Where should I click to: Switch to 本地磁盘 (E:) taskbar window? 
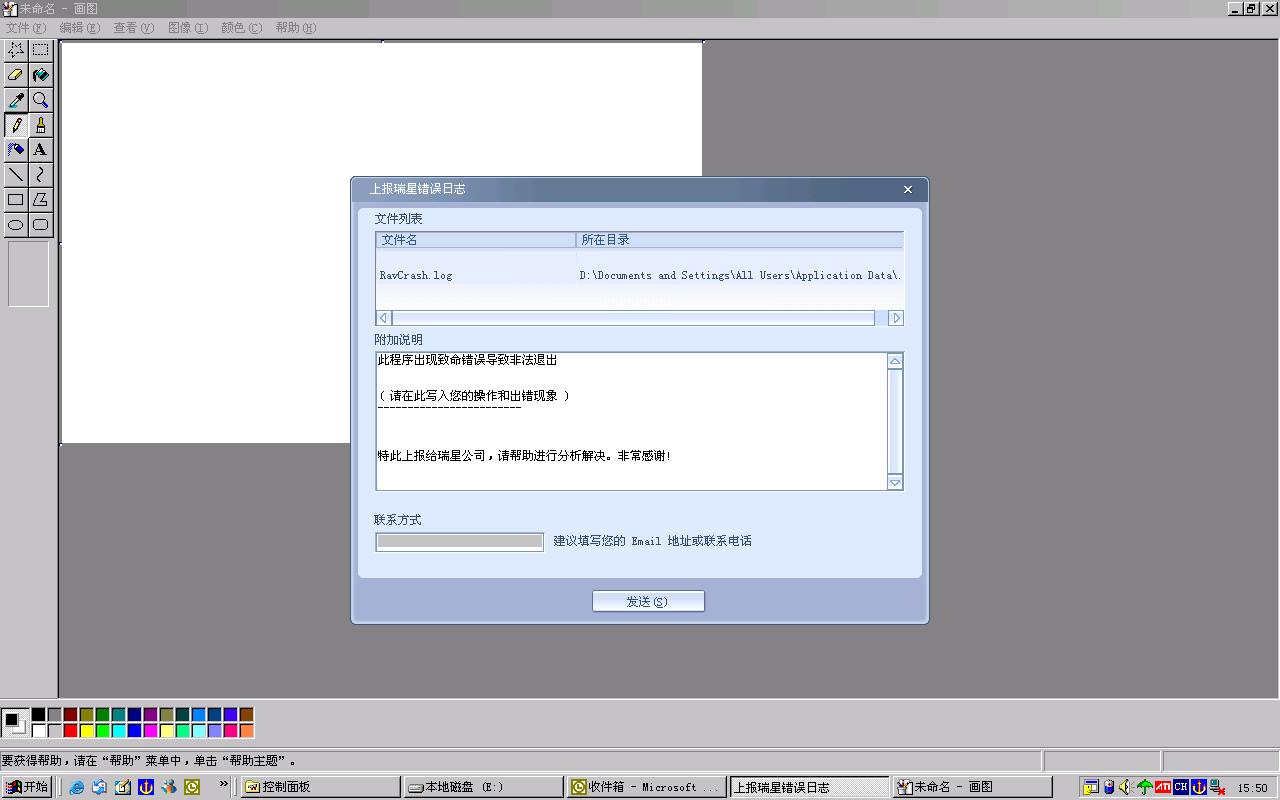(x=483, y=787)
